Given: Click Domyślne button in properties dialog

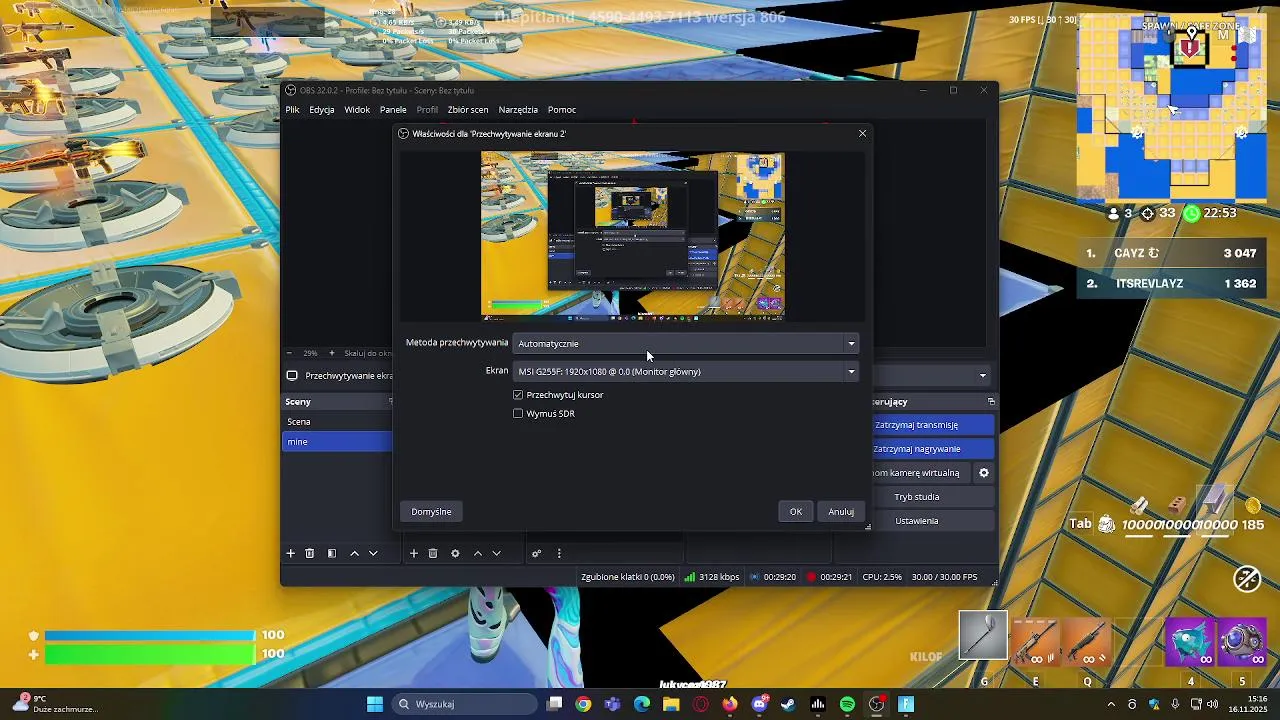Looking at the screenshot, I should pyautogui.click(x=431, y=512).
